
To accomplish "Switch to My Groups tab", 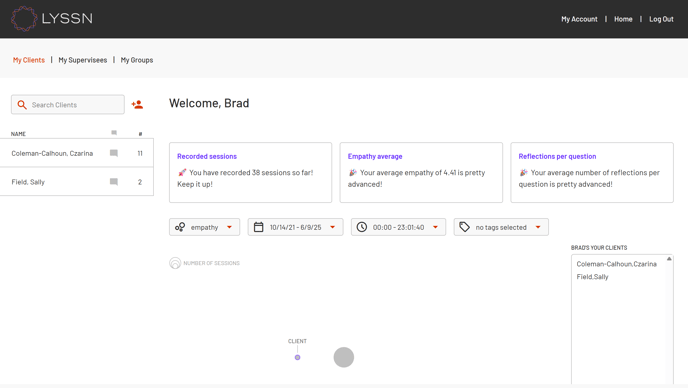I will point(137,60).
